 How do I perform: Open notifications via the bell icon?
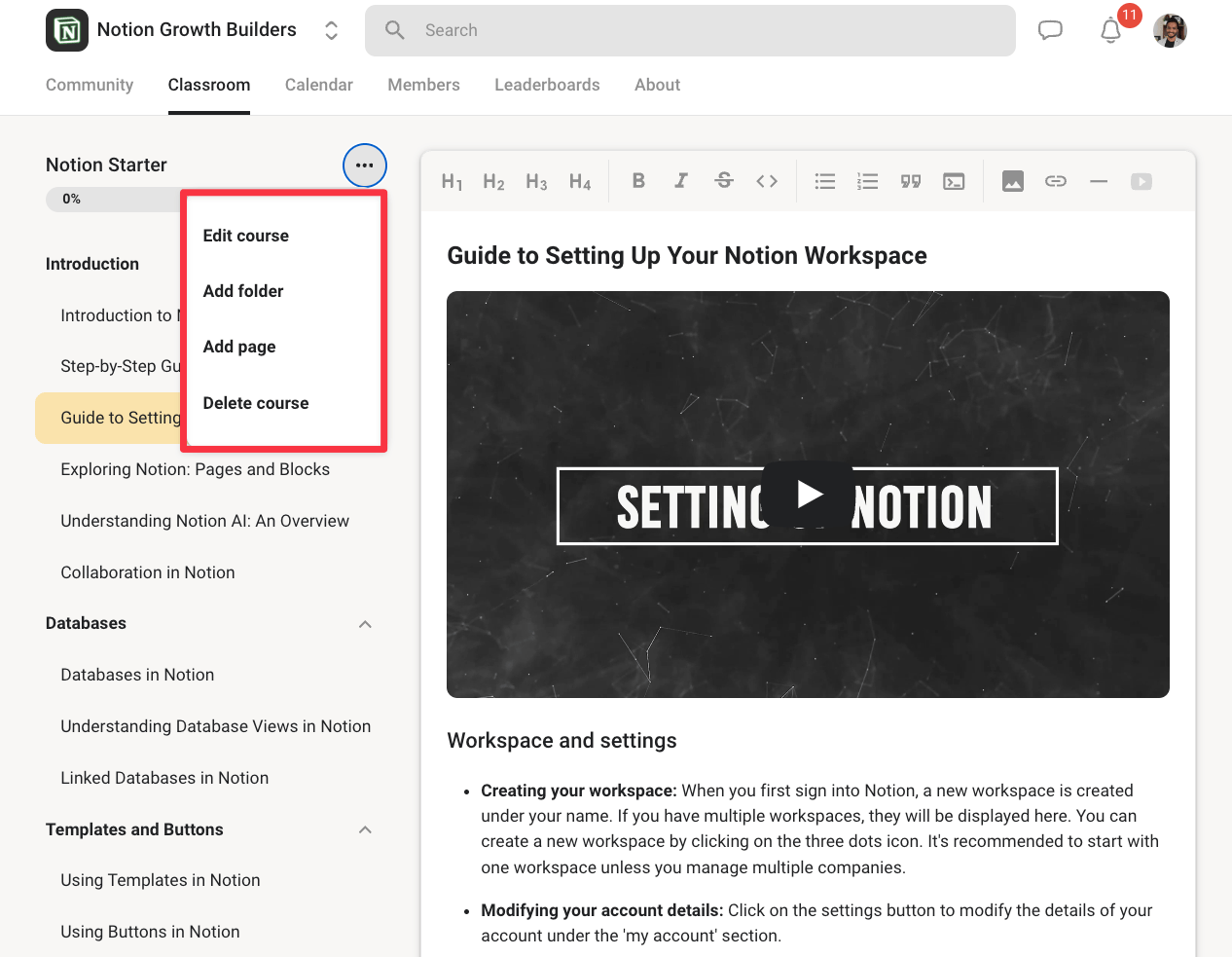tap(1110, 31)
